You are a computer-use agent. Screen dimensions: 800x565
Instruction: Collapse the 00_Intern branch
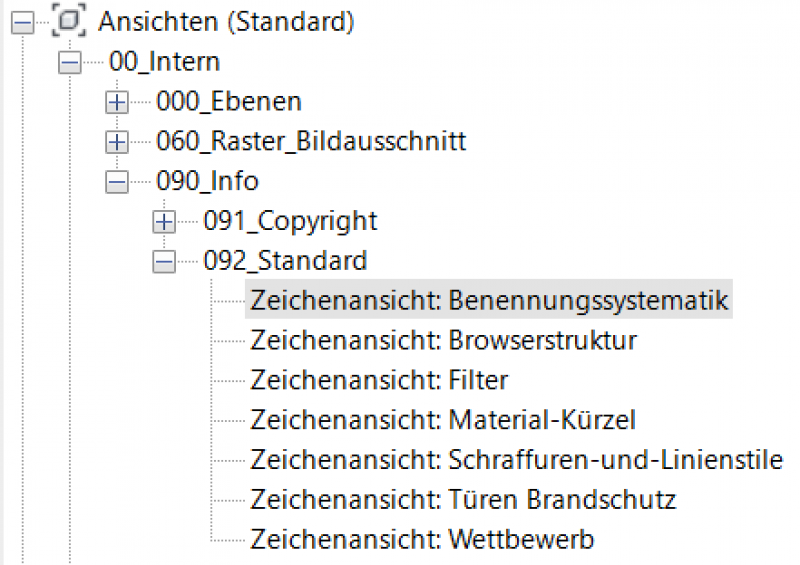(70, 62)
